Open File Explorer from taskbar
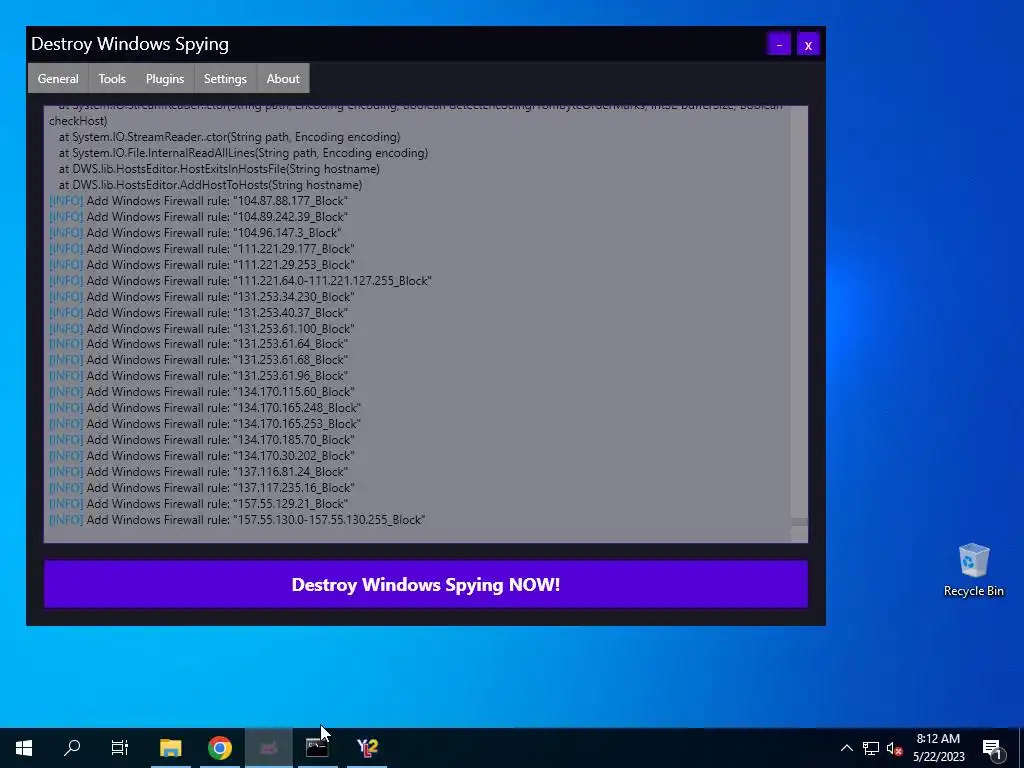The image size is (1024, 768). coord(170,747)
